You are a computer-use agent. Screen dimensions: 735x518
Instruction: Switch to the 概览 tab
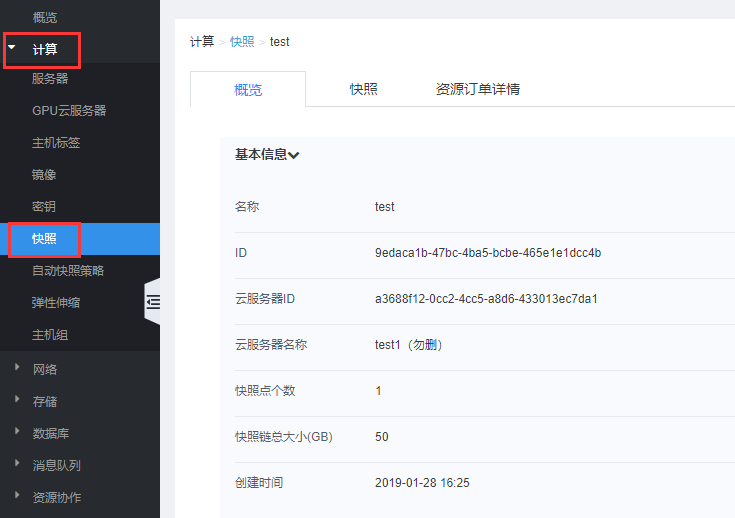(248, 89)
